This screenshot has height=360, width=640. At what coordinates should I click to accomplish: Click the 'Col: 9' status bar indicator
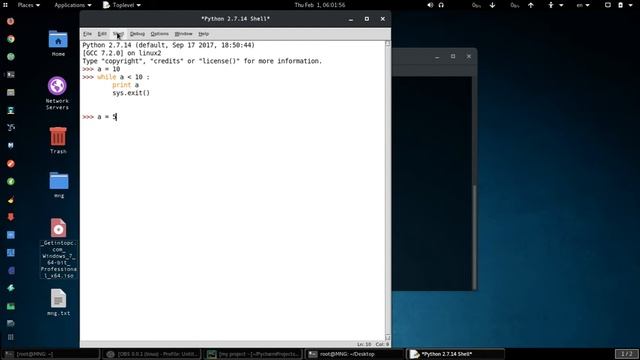[x=382, y=344]
